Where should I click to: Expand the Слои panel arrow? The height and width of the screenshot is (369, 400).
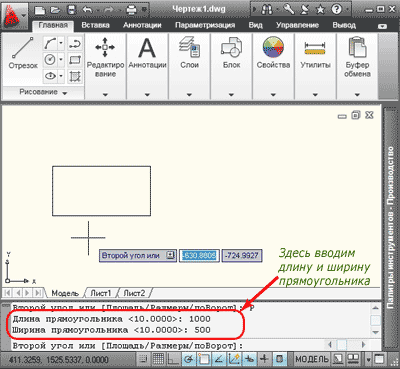coord(189,95)
